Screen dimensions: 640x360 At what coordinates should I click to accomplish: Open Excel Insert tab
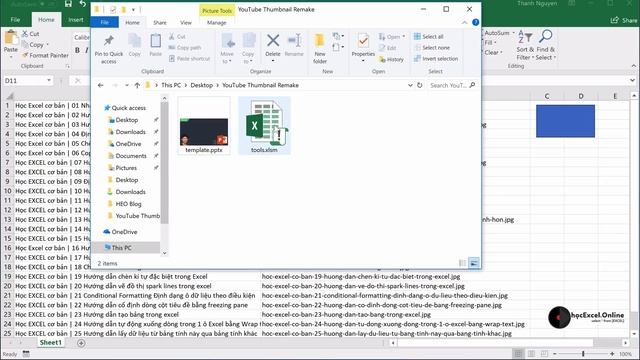[76, 20]
